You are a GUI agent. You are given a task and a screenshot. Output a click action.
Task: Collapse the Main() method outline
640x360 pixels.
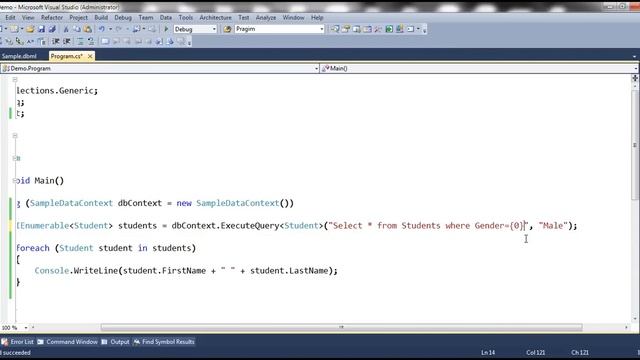15,180
